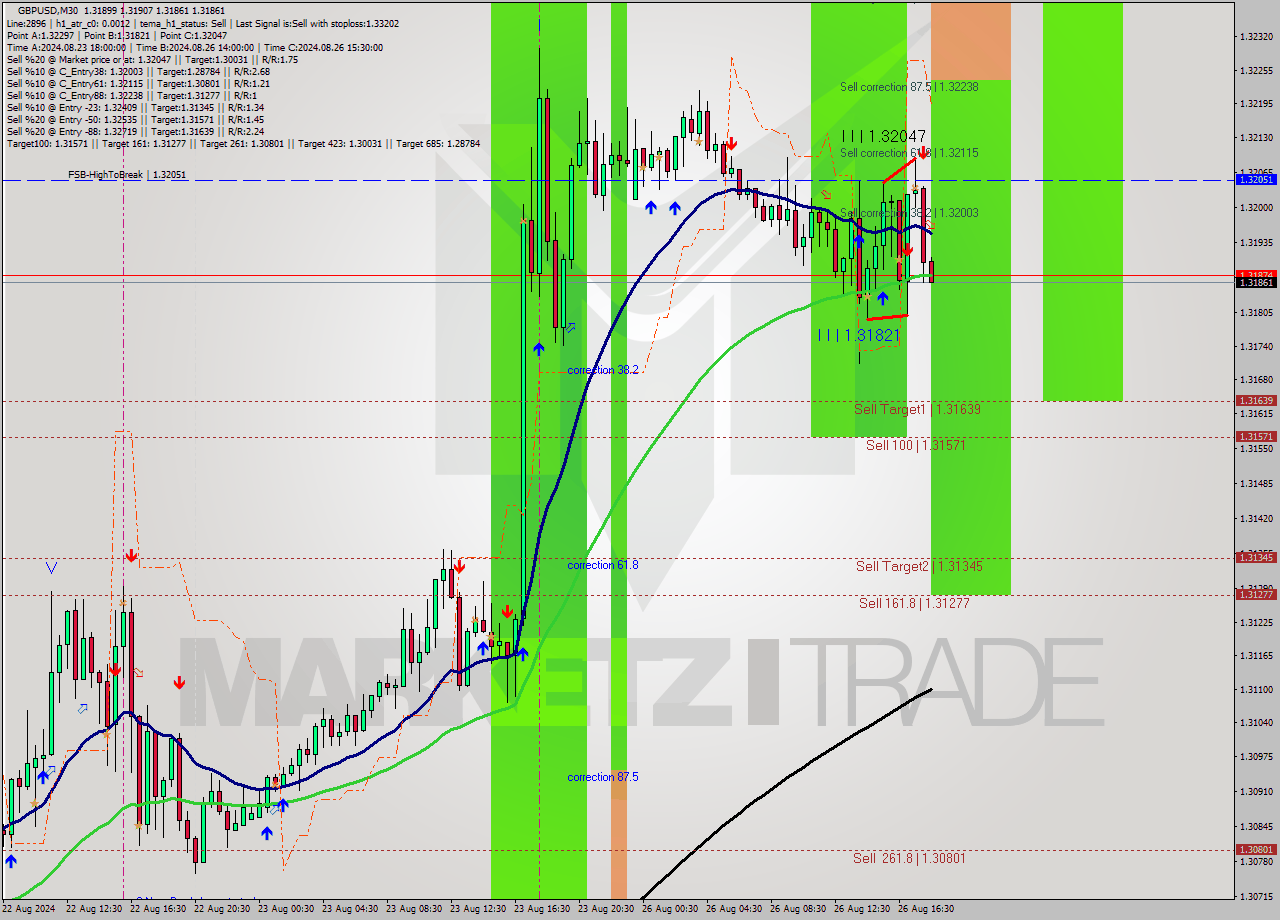Screen dimensions: 1280x920
Task: Click the blue V marker on the chart
Action: point(51,567)
